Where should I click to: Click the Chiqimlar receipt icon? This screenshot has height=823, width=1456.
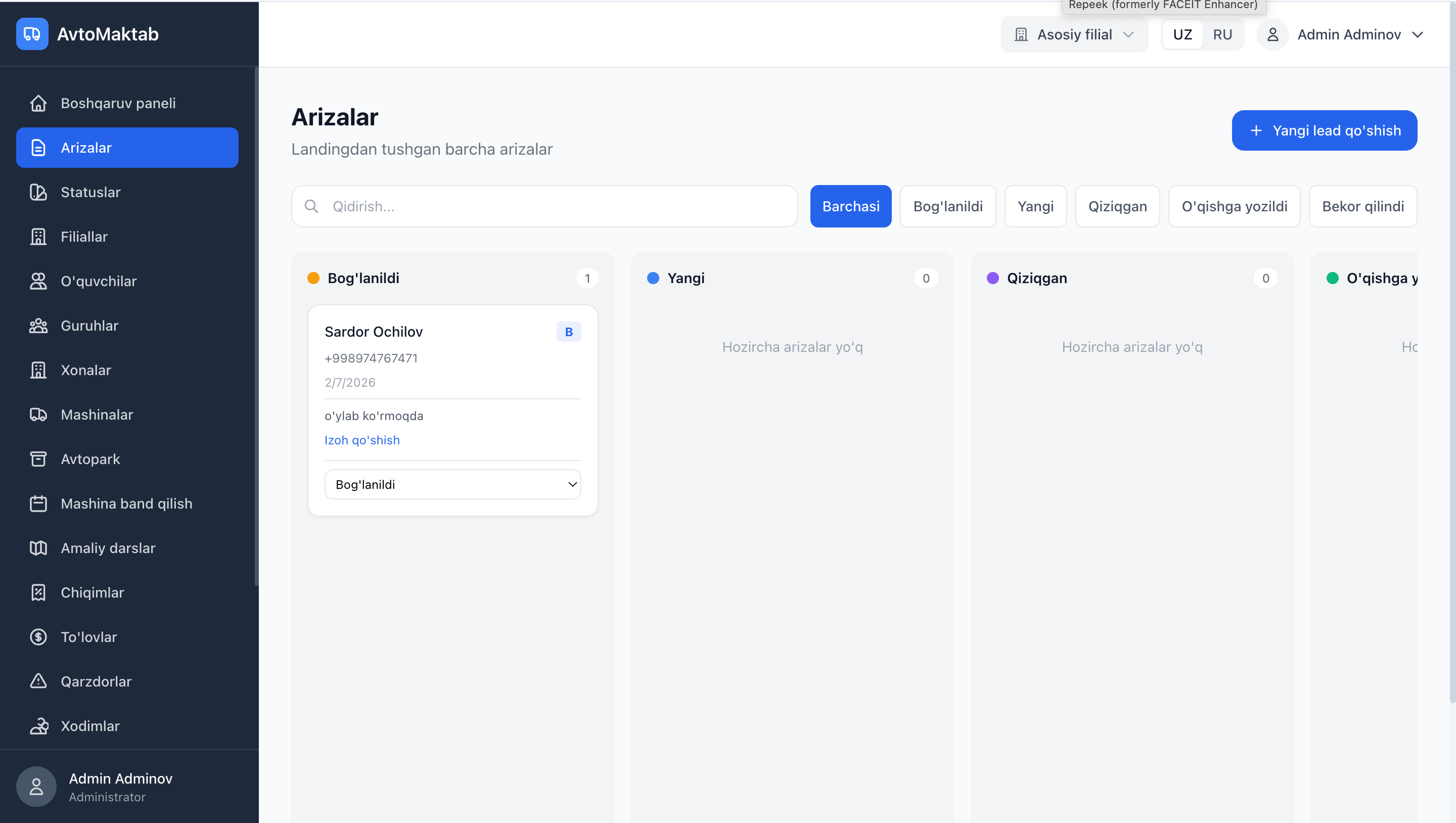click(38, 592)
